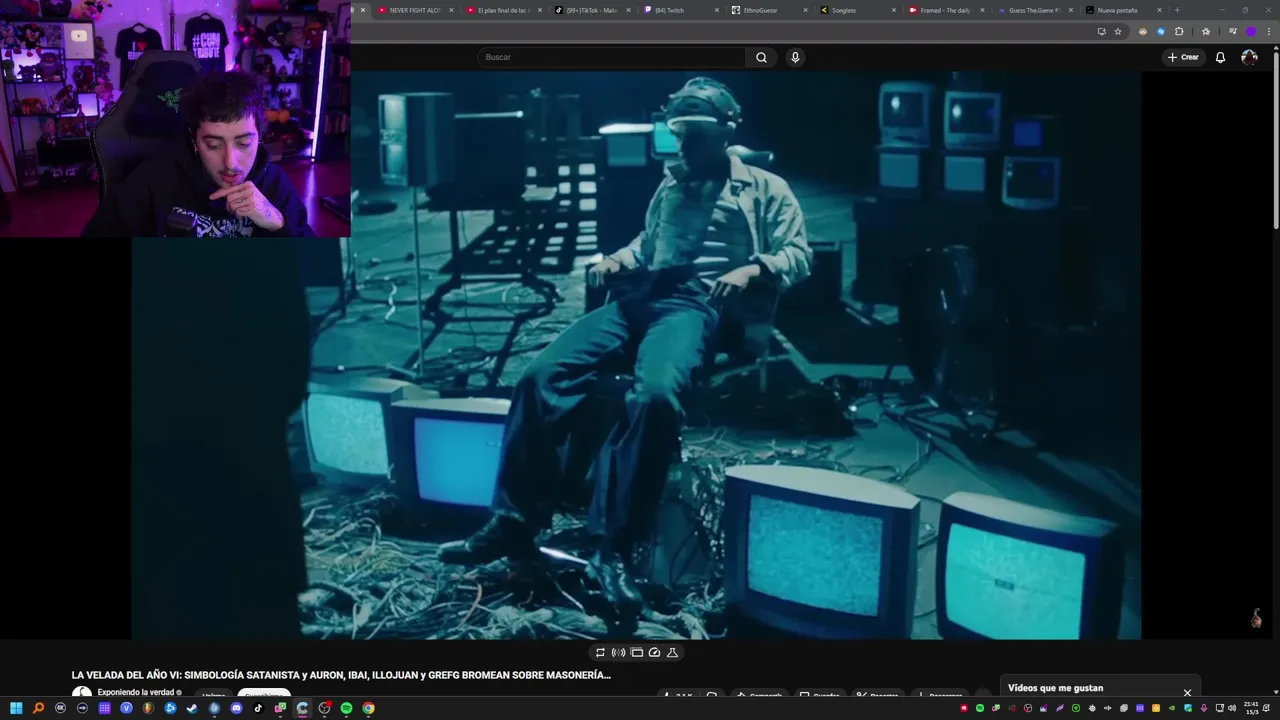
Task: Click the page vertical scrollbar
Action: point(1275,140)
